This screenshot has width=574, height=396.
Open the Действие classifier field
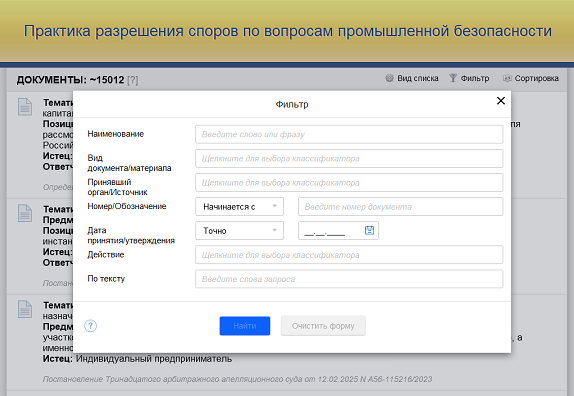[349, 255]
